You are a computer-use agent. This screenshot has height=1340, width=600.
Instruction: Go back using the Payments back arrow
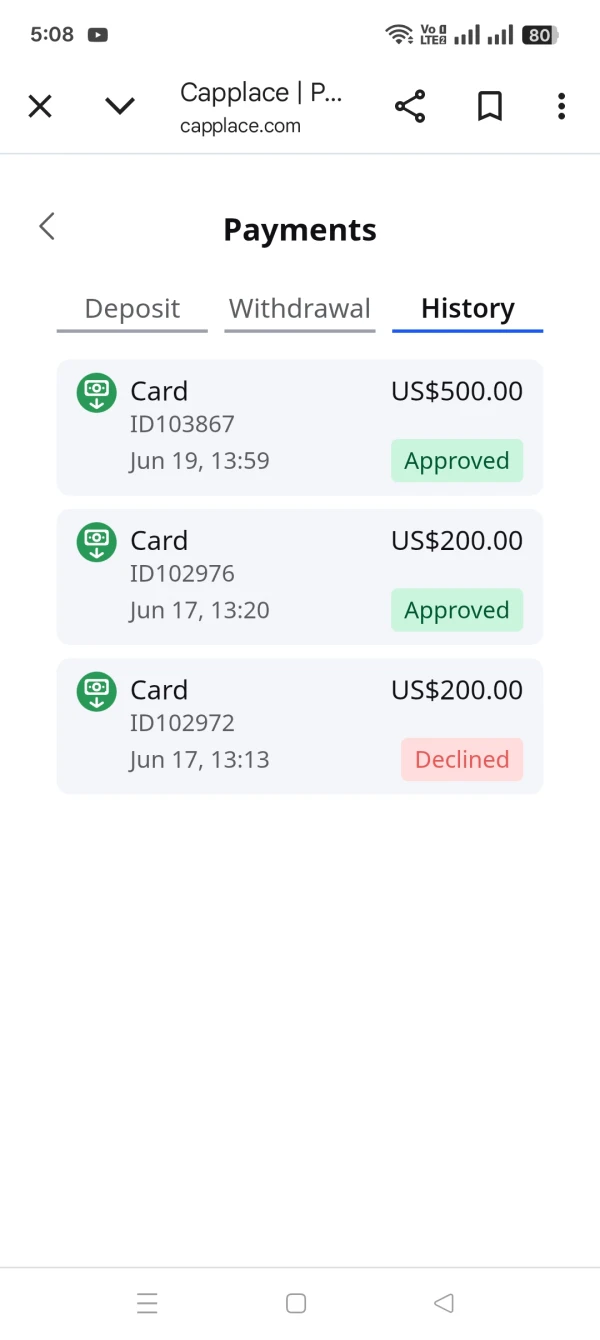pyautogui.click(x=47, y=227)
